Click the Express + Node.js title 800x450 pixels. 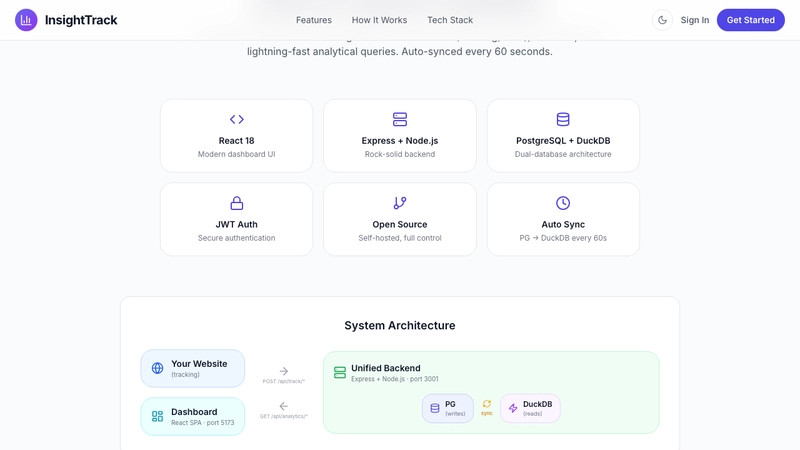(x=400, y=141)
